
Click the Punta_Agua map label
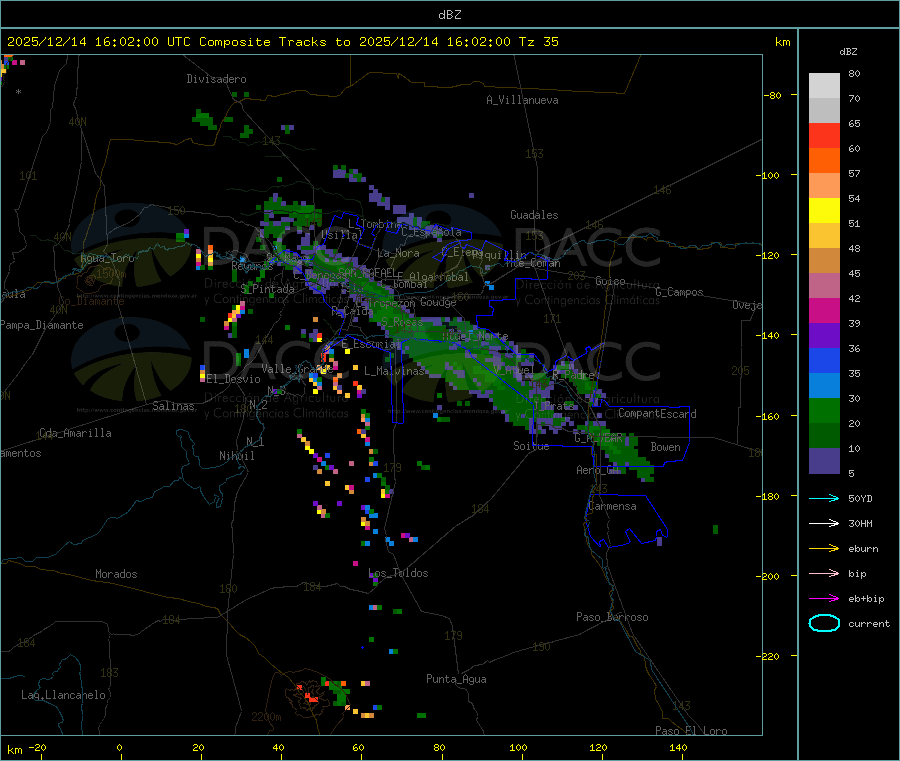(x=456, y=679)
